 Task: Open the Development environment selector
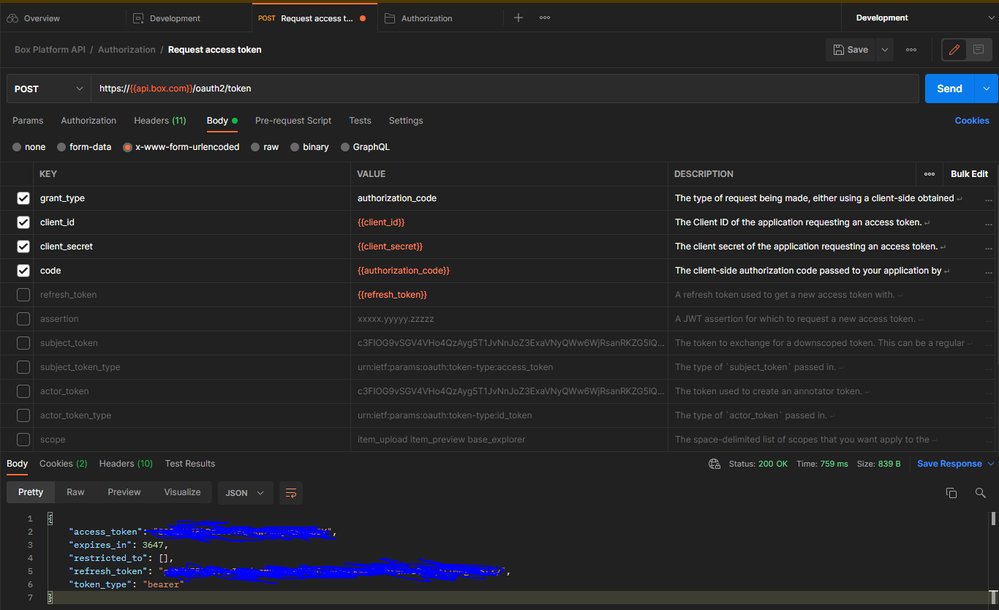coord(918,18)
